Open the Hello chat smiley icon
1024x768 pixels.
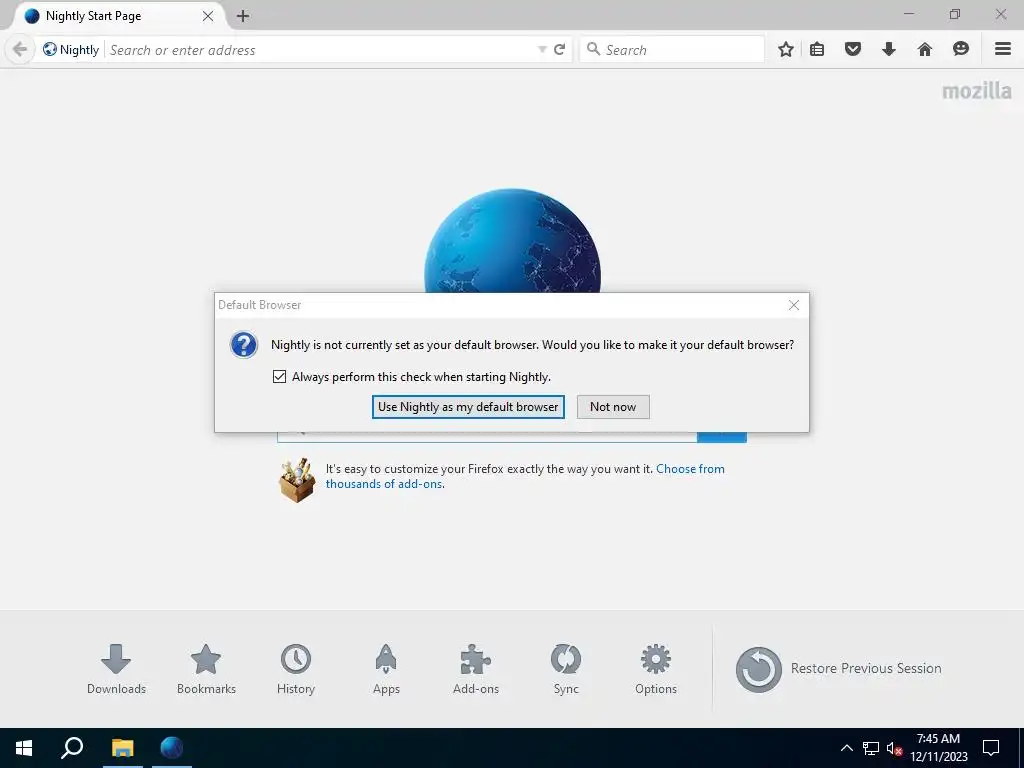click(961, 49)
